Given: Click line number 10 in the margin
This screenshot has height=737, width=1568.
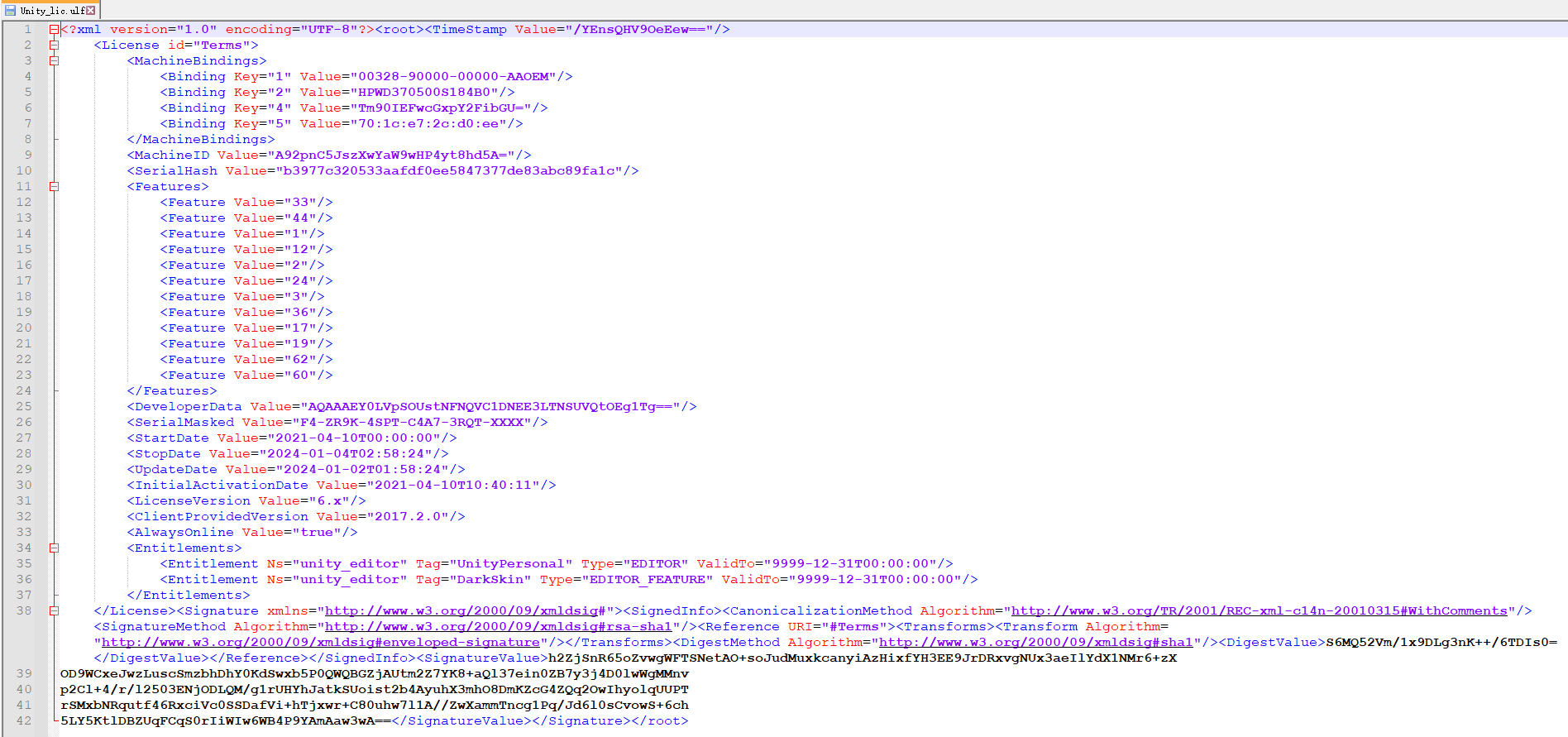Looking at the screenshot, I should click(x=24, y=170).
